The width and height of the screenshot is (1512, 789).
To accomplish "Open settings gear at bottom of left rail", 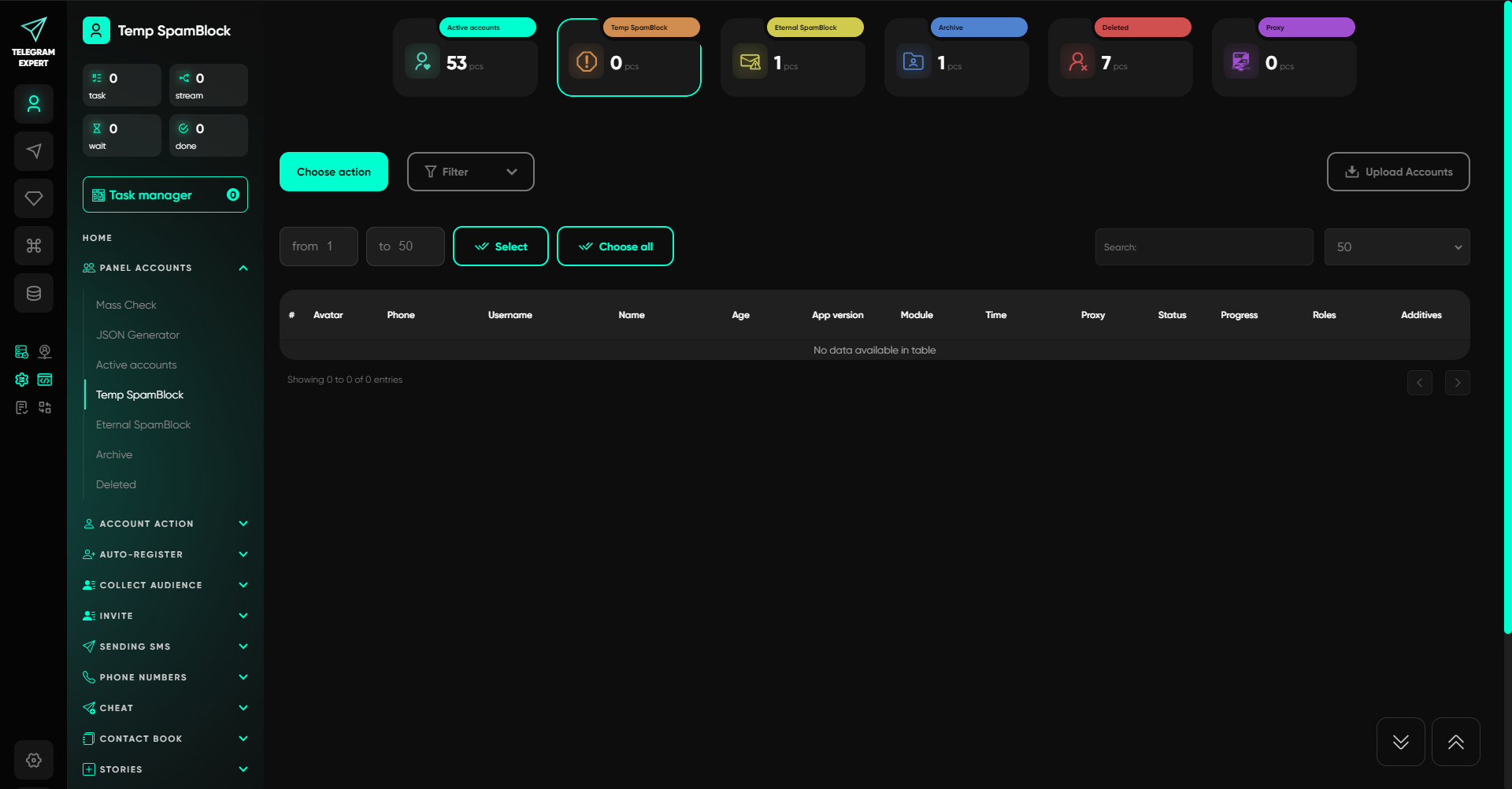I will point(34,760).
